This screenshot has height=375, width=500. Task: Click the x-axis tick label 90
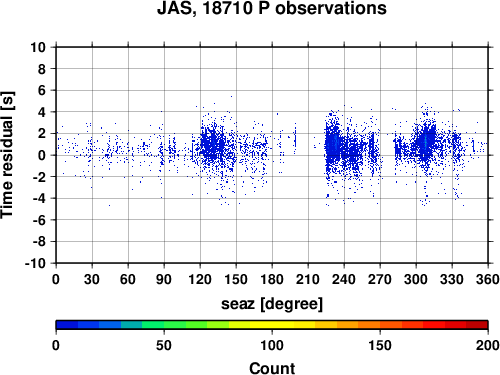[x=164, y=279]
